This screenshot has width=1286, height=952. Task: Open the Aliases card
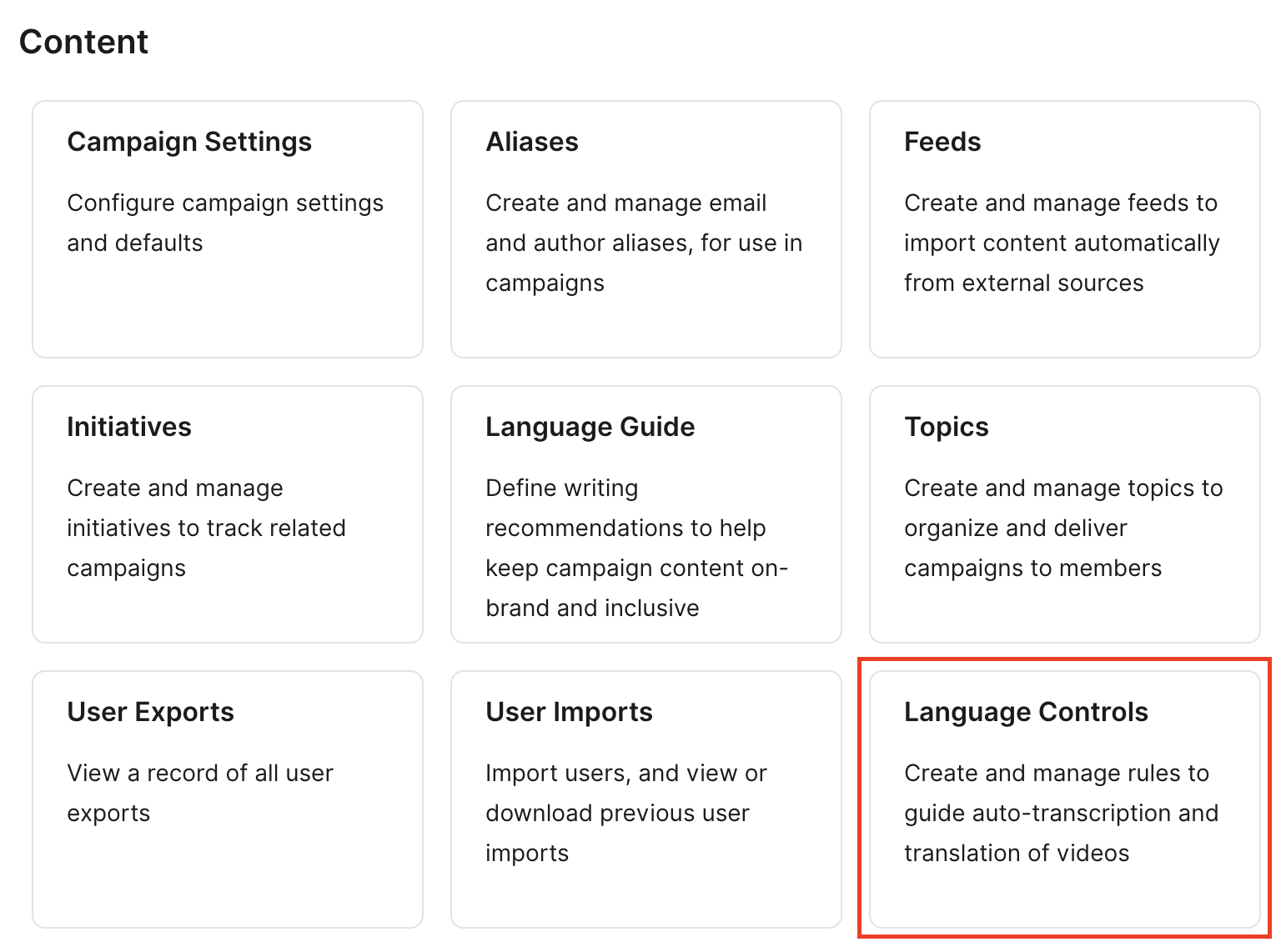point(646,229)
